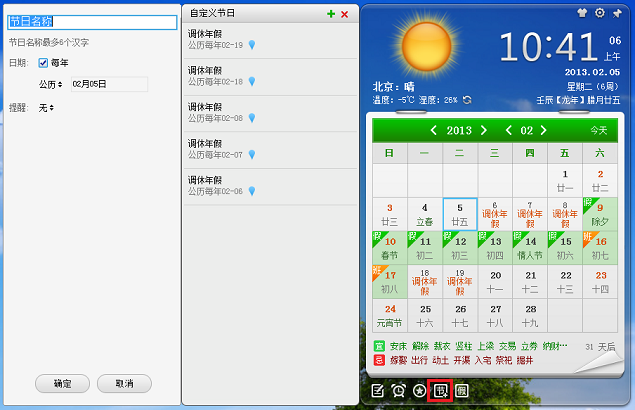Click the marker icon for 02-08 holiday
Screen dimensions: 635x410
[x=252, y=118]
